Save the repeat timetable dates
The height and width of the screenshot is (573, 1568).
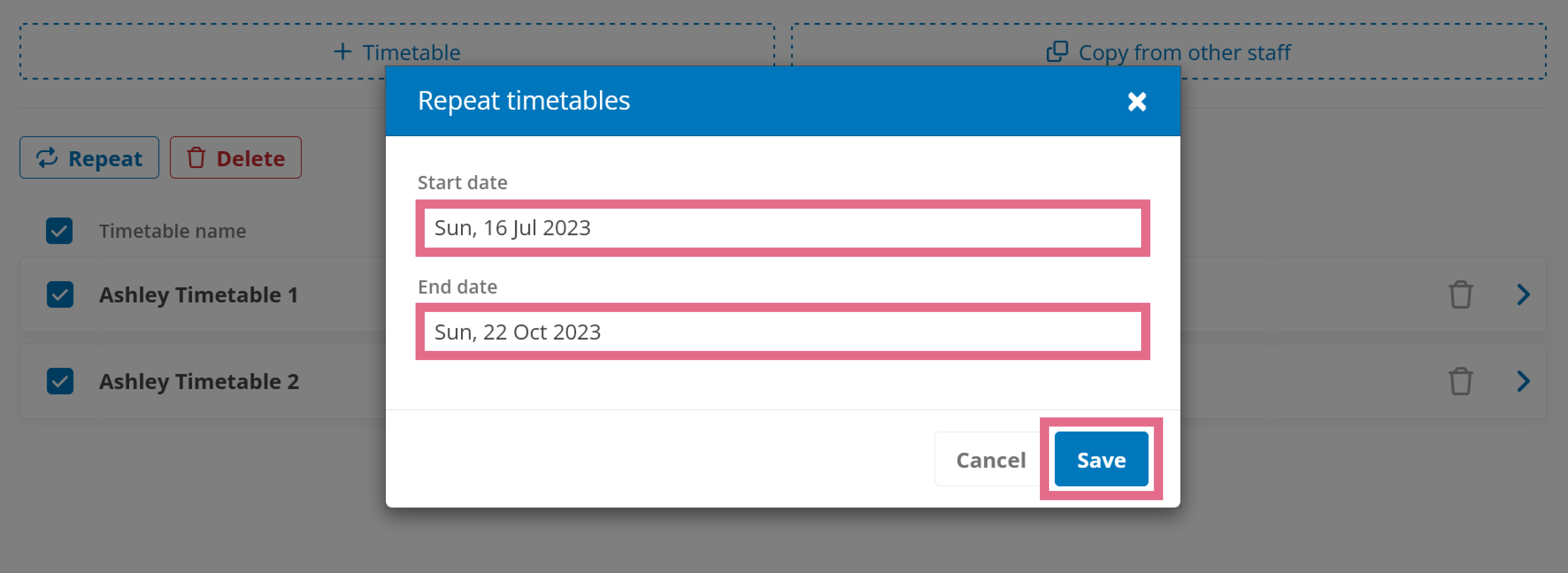tap(1101, 459)
